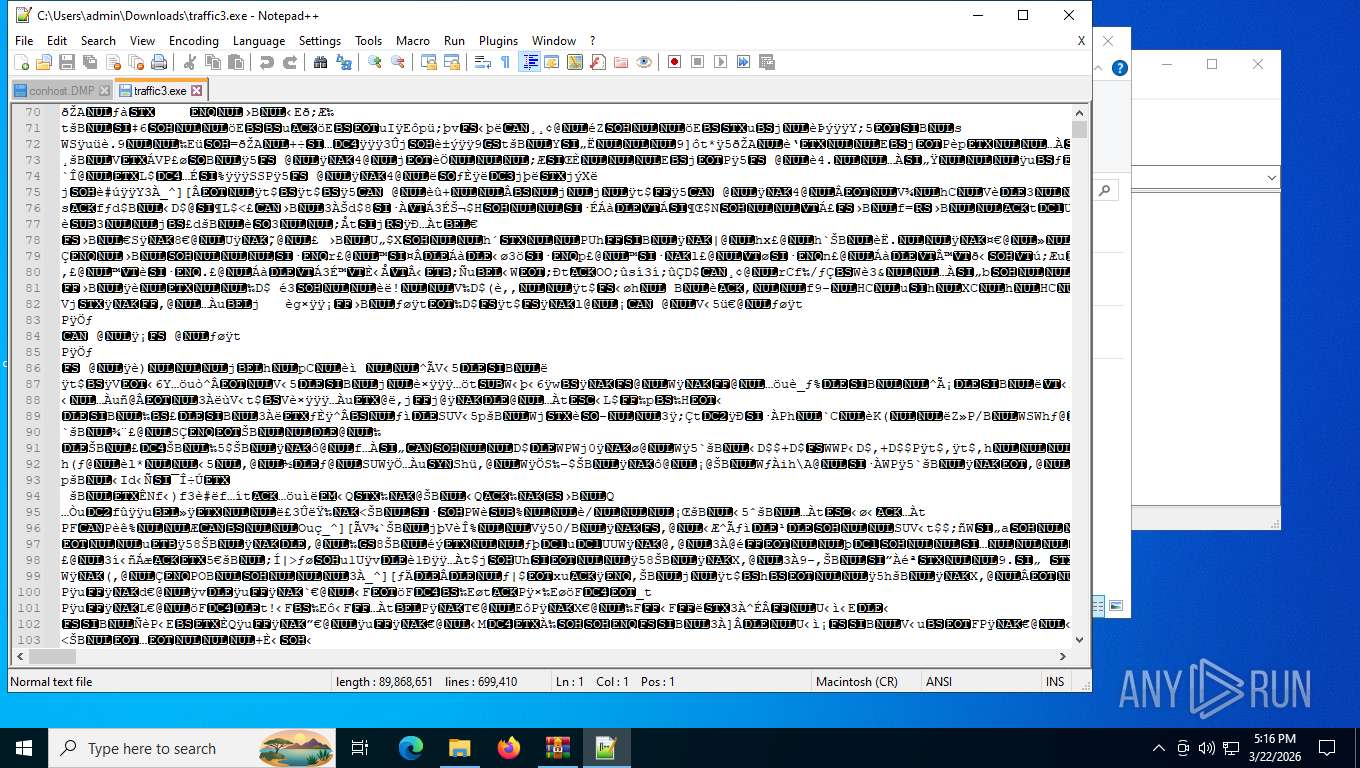Open Find with the binoculars icon

click(320, 62)
